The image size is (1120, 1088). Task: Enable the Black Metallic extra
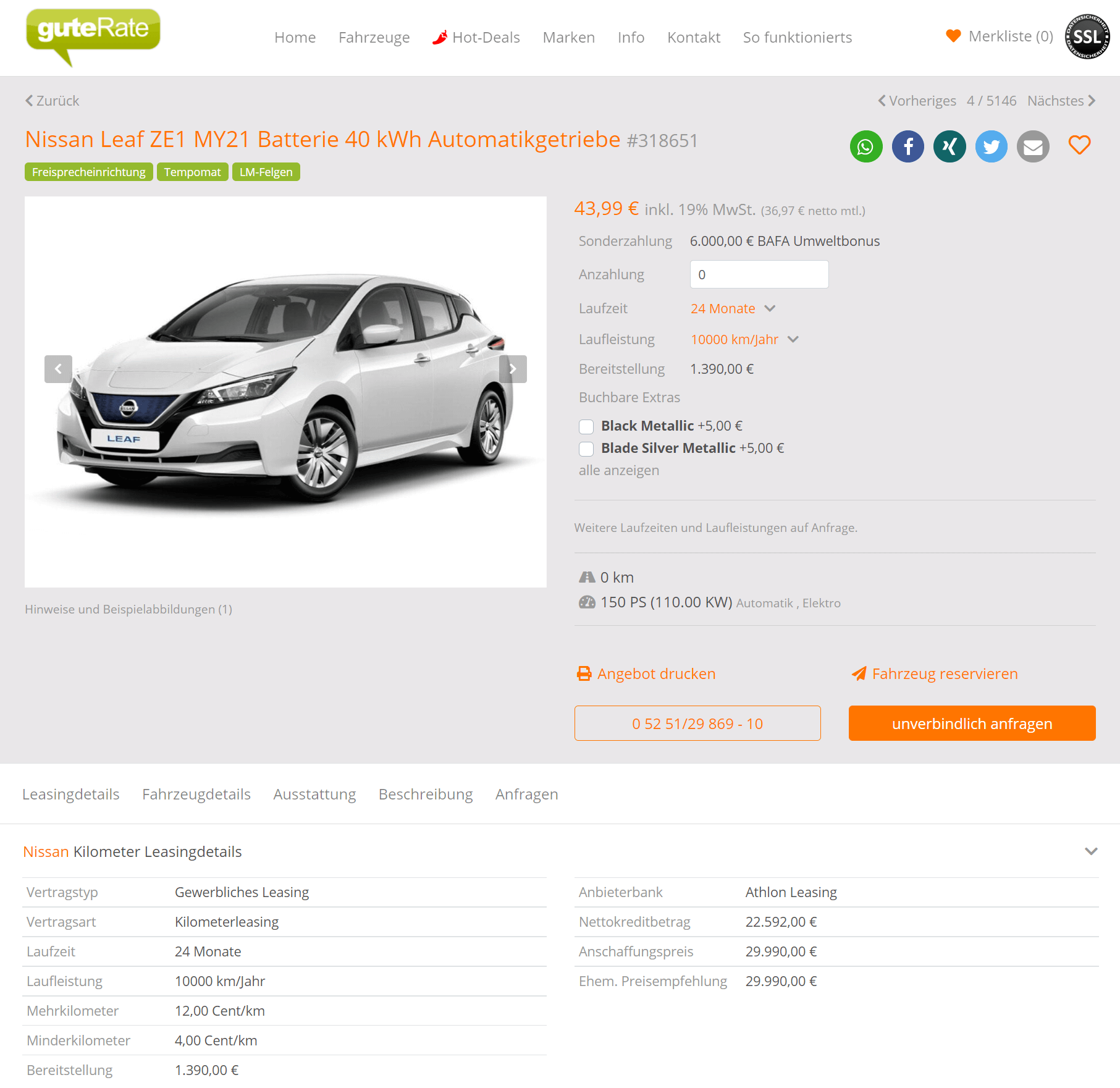586,426
